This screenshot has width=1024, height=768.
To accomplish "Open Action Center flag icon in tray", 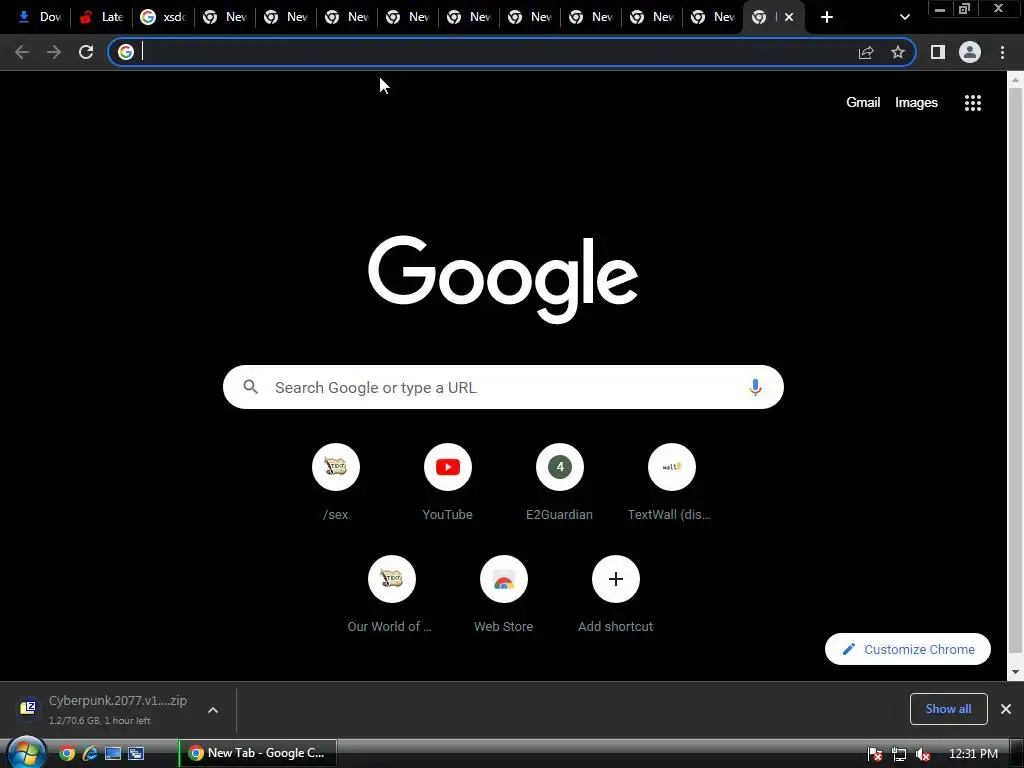I will coord(875,754).
